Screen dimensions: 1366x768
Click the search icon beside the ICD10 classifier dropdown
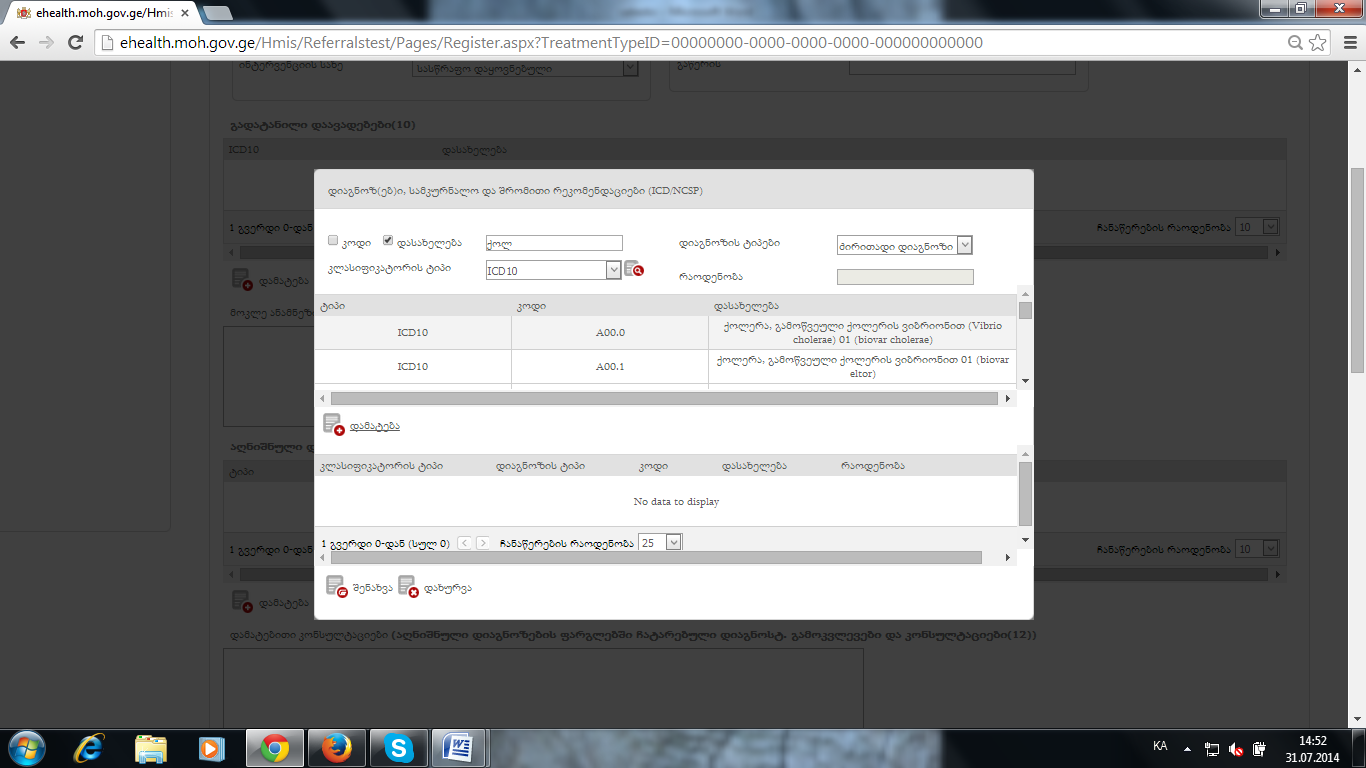(633, 269)
